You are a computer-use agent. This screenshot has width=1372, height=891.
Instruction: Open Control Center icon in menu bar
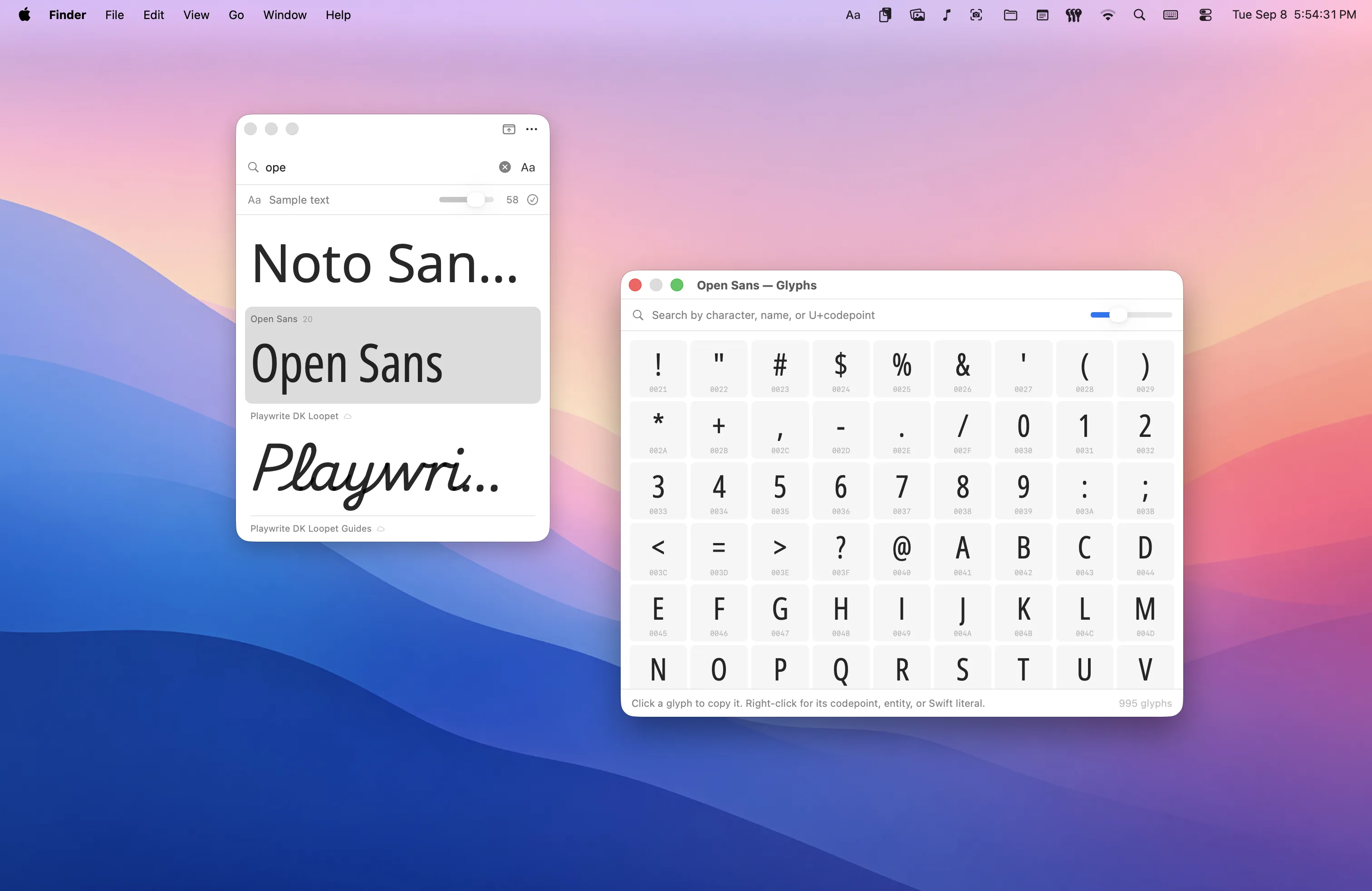click(1205, 15)
